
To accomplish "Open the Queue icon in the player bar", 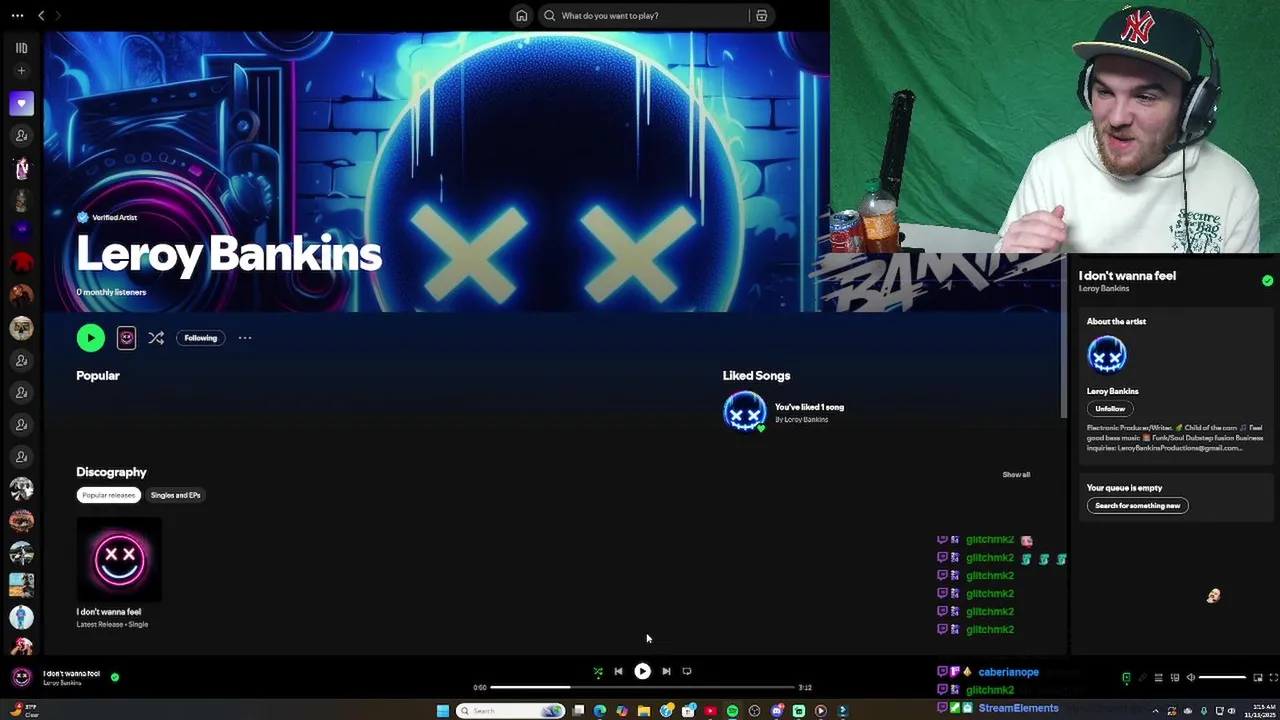I will coord(1159,678).
